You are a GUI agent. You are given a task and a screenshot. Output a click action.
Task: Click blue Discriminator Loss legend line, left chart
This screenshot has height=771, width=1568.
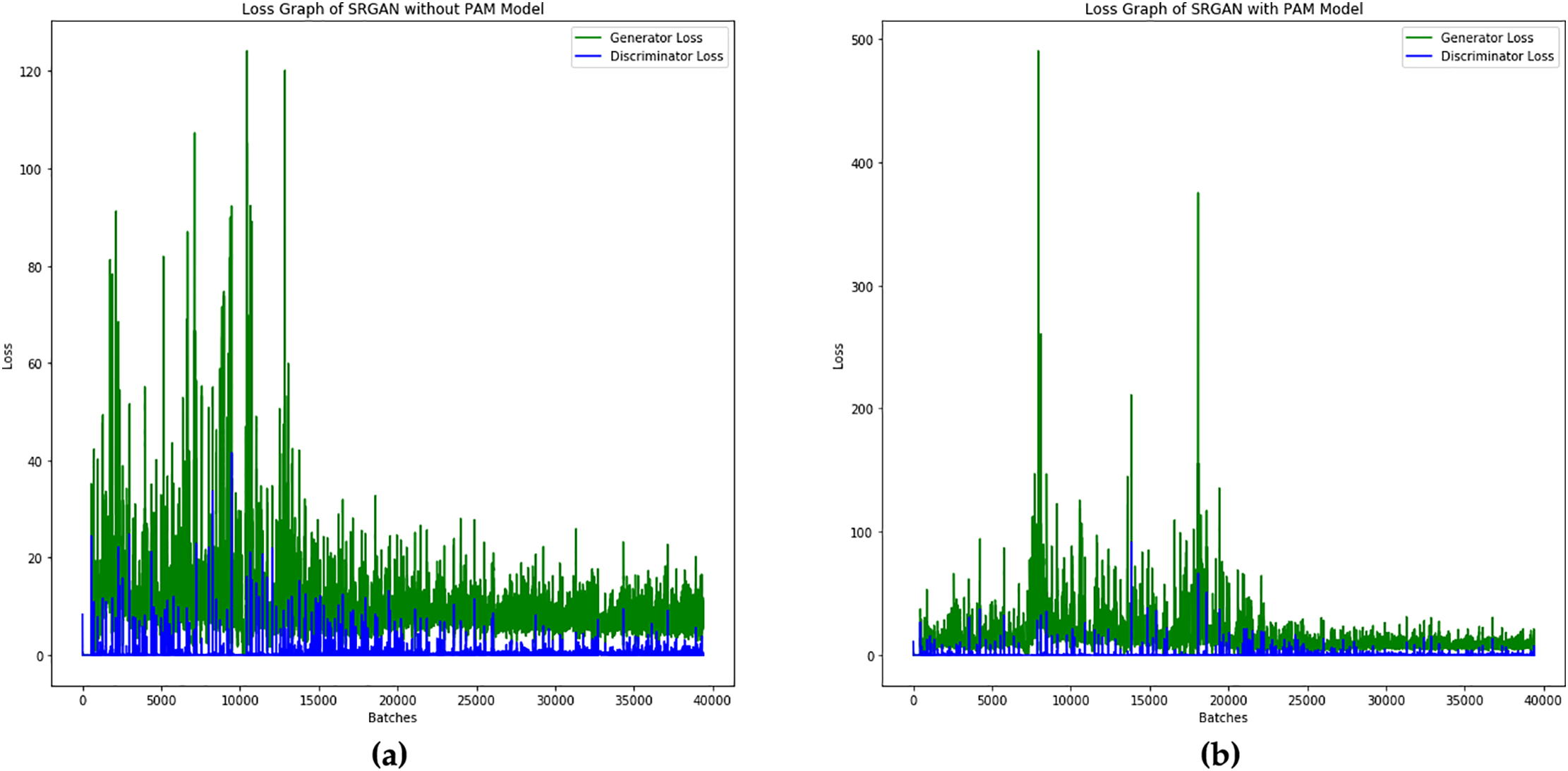coord(588,56)
